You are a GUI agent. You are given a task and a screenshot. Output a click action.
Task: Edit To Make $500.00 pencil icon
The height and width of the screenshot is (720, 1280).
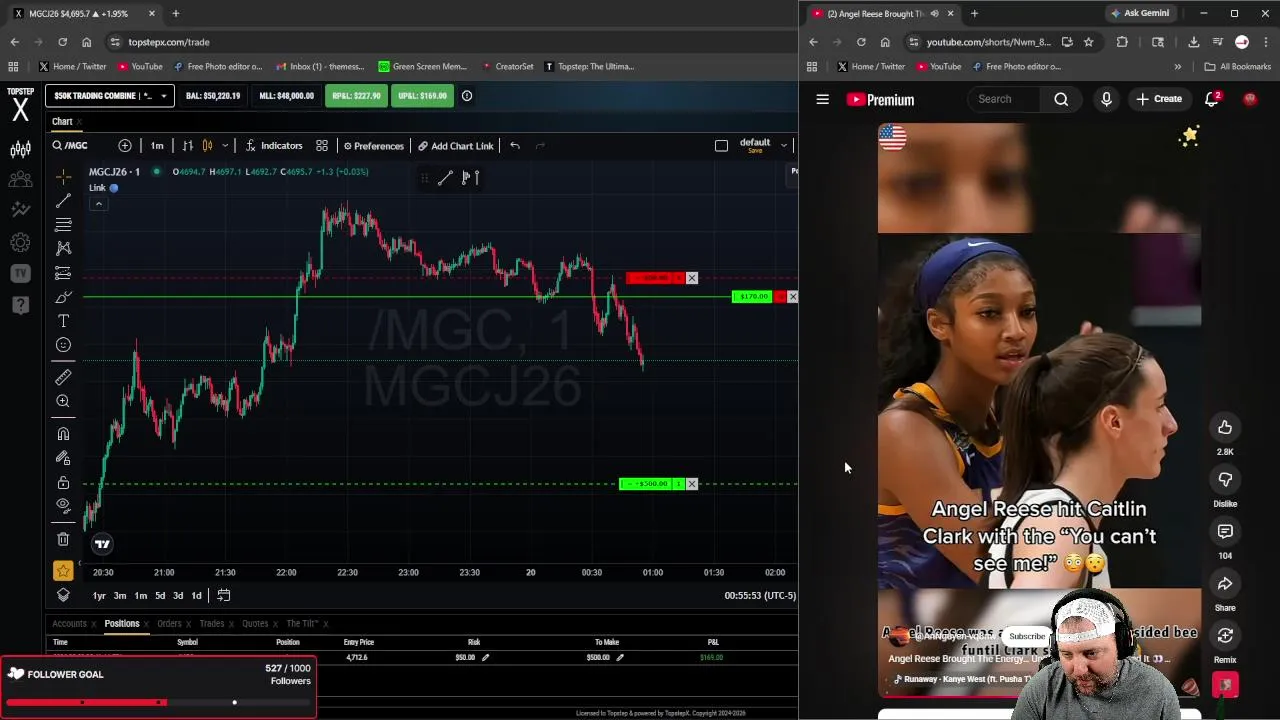click(x=620, y=658)
